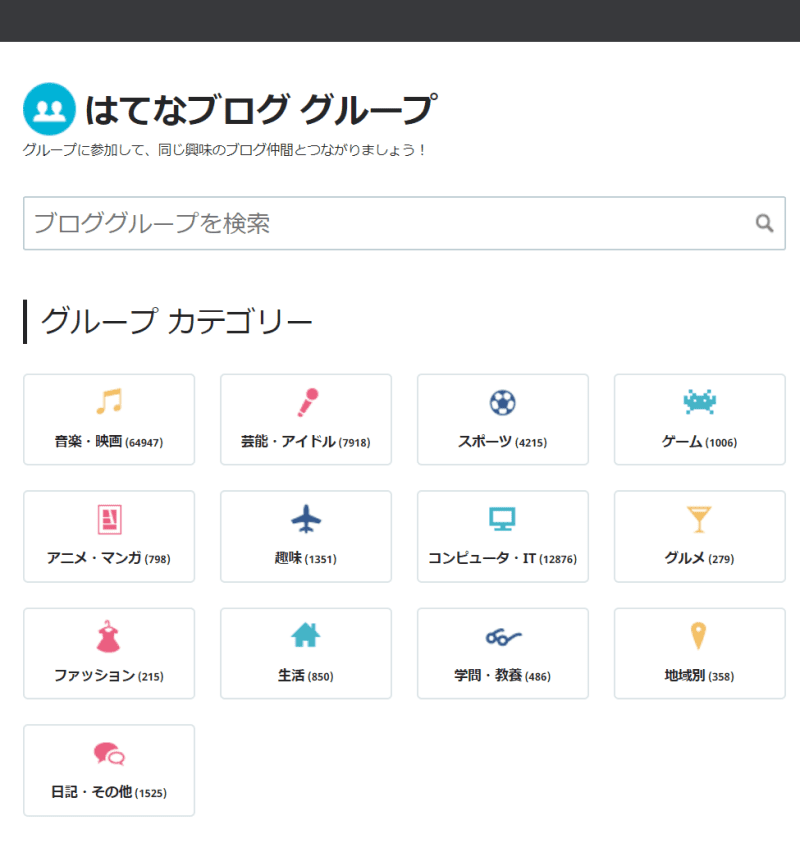Open the manga page icon for アニメ・マンガ

(109, 519)
